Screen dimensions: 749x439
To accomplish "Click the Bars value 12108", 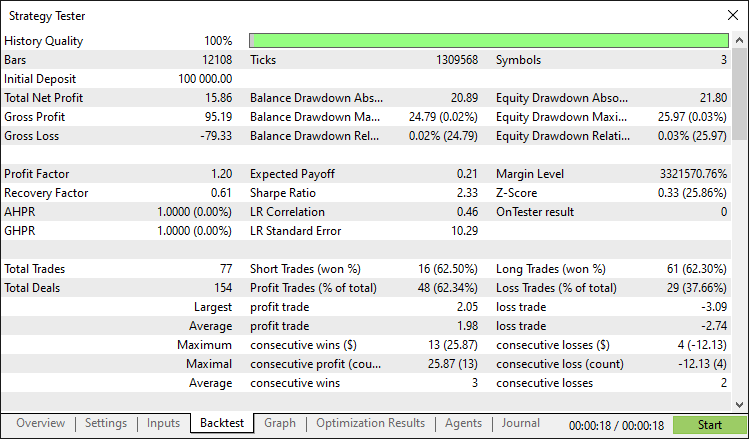I will (217, 60).
